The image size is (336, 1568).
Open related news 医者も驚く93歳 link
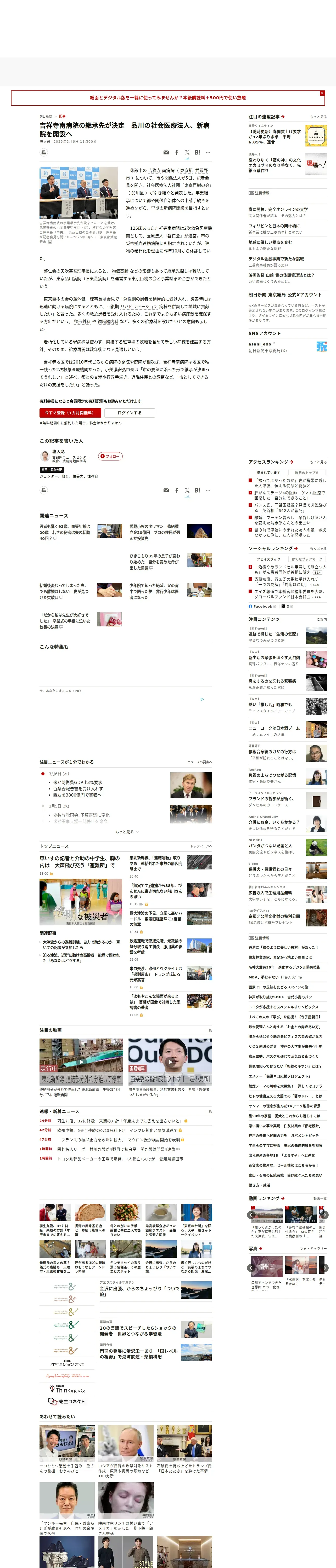65,532
